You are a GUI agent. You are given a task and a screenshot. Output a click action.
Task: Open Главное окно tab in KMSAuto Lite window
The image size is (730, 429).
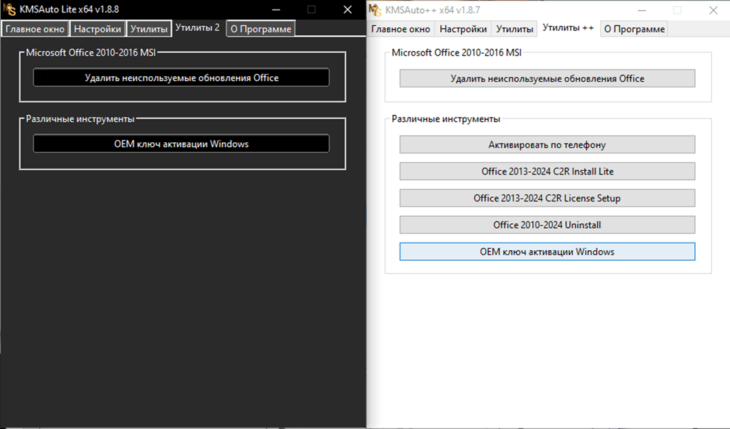(x=35, y=29)
